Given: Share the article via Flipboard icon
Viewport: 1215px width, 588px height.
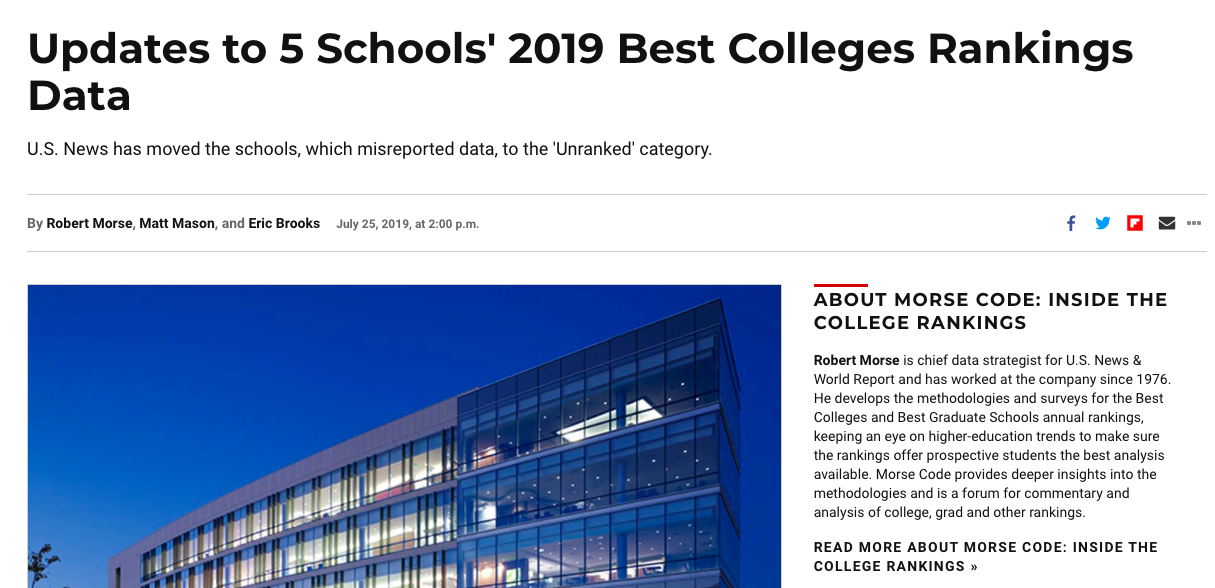Looking at the screenshot, I should (x=1135, y=223).
